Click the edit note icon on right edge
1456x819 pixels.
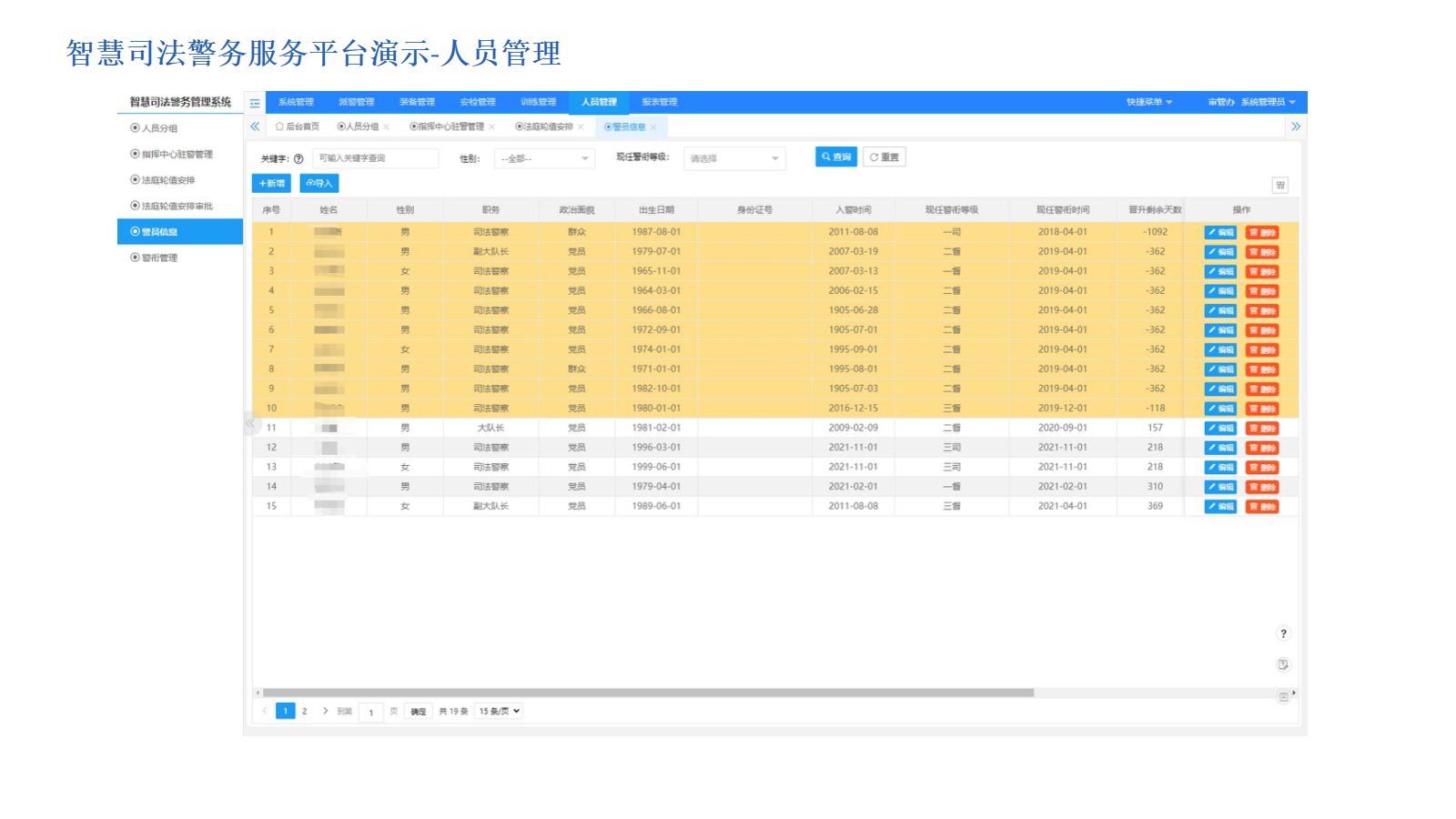tap(1283, 665)
